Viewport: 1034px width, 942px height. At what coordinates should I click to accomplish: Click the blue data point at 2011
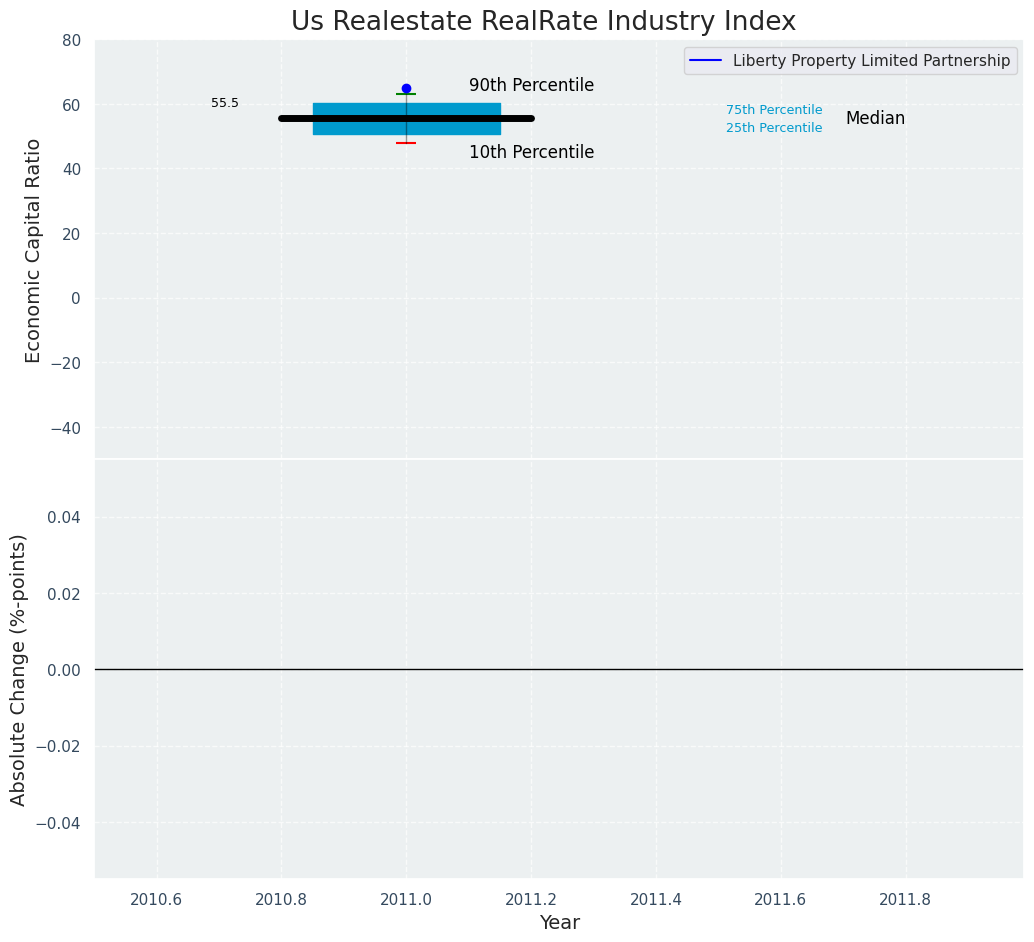coord(406,89)
